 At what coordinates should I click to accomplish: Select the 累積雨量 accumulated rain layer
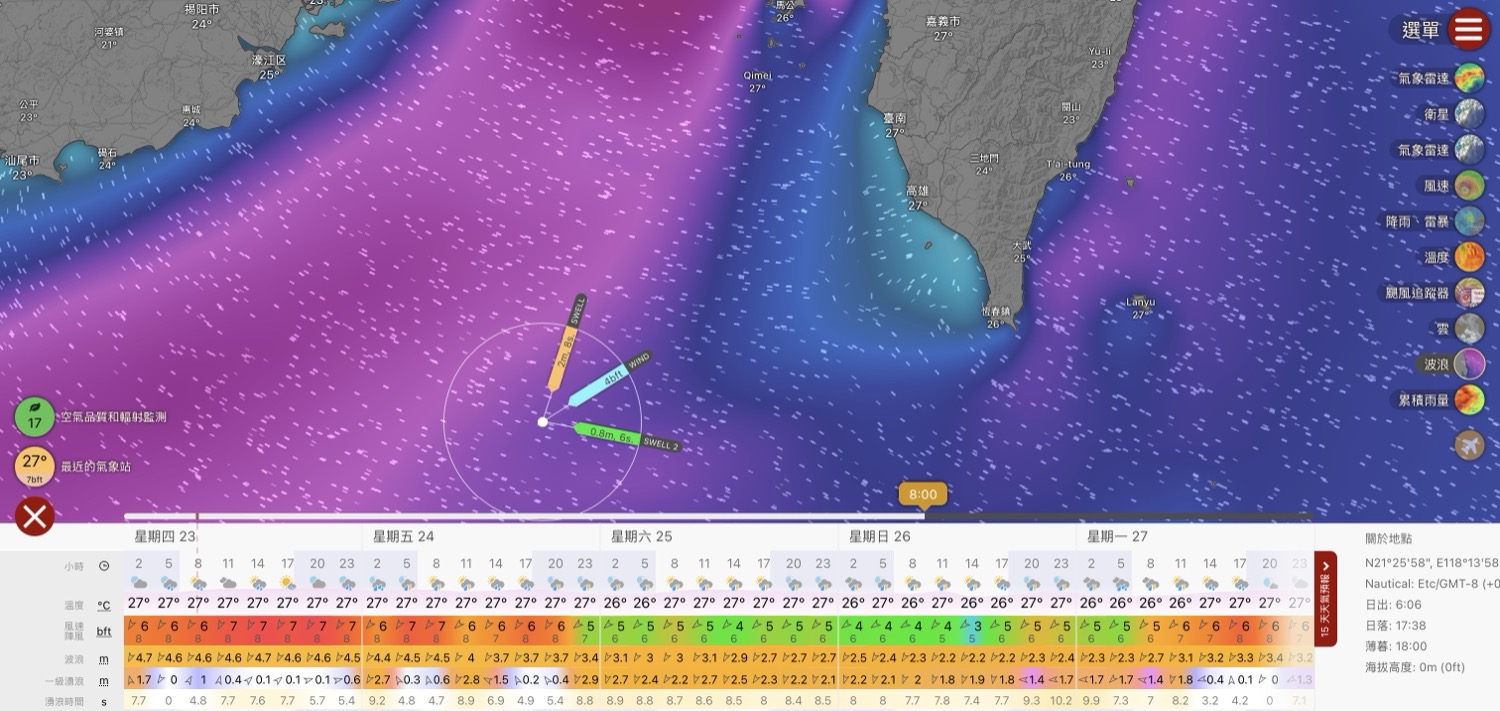[x=1469, y=400]
